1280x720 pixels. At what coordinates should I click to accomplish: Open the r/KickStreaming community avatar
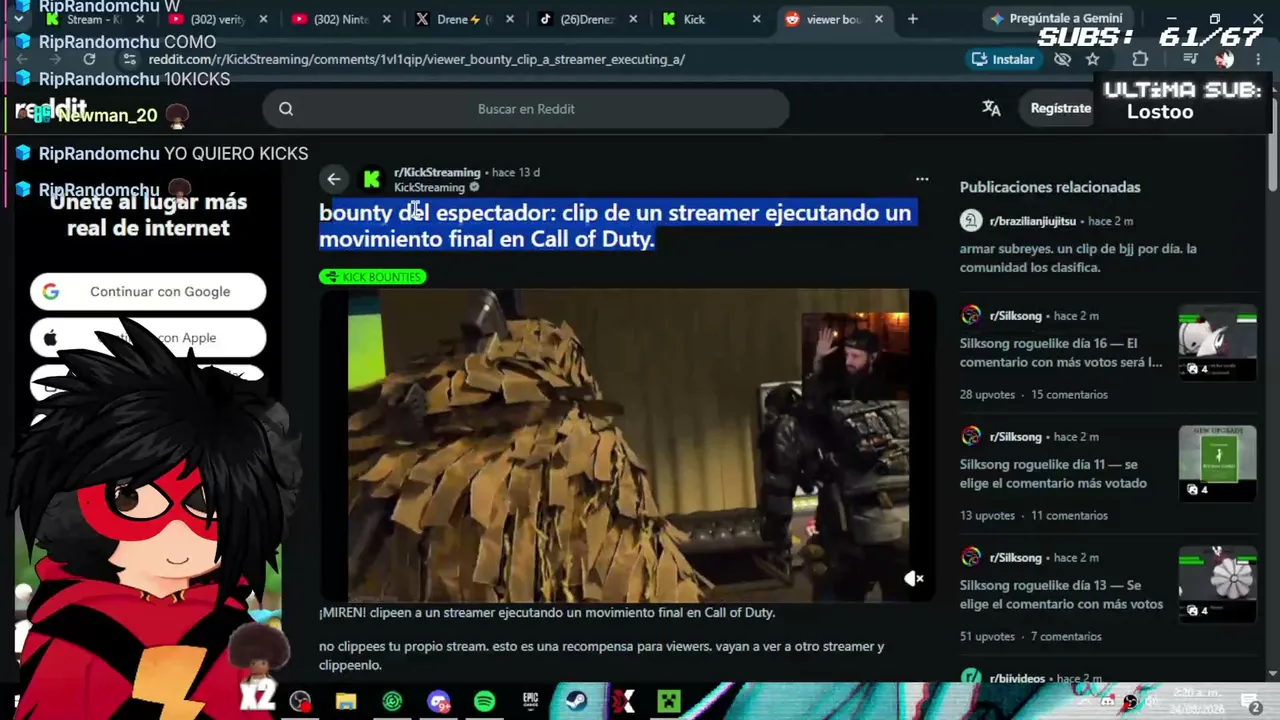click(x=372, y=179)
